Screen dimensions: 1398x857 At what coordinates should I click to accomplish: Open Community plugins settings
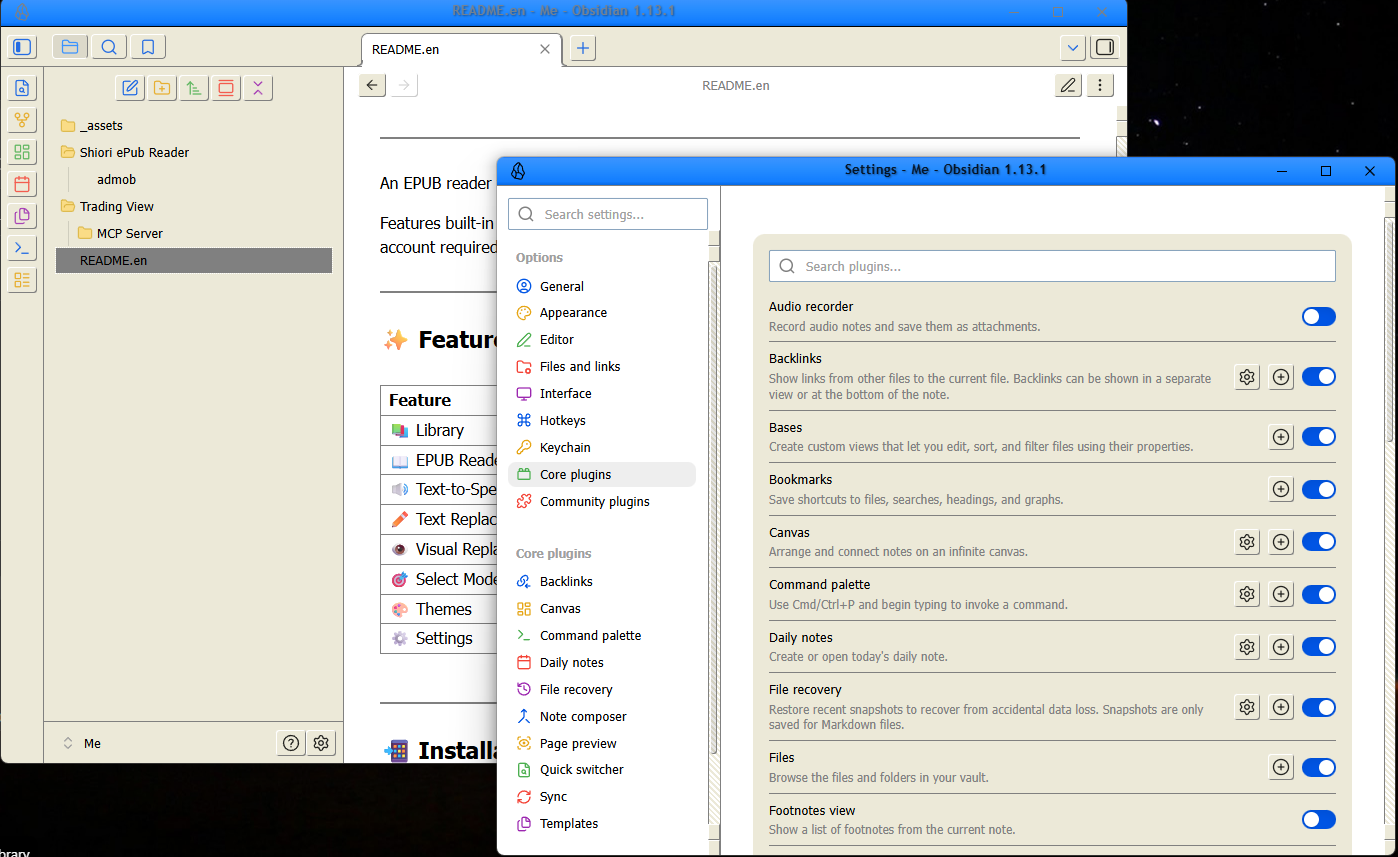(x=602, y=502)
